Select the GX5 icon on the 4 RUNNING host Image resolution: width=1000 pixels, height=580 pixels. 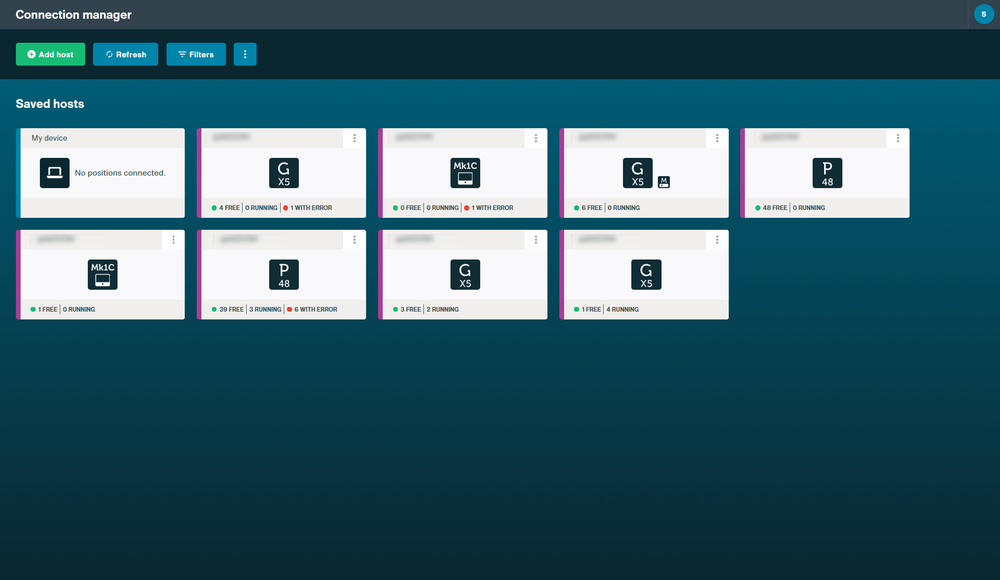coord(646,274)
